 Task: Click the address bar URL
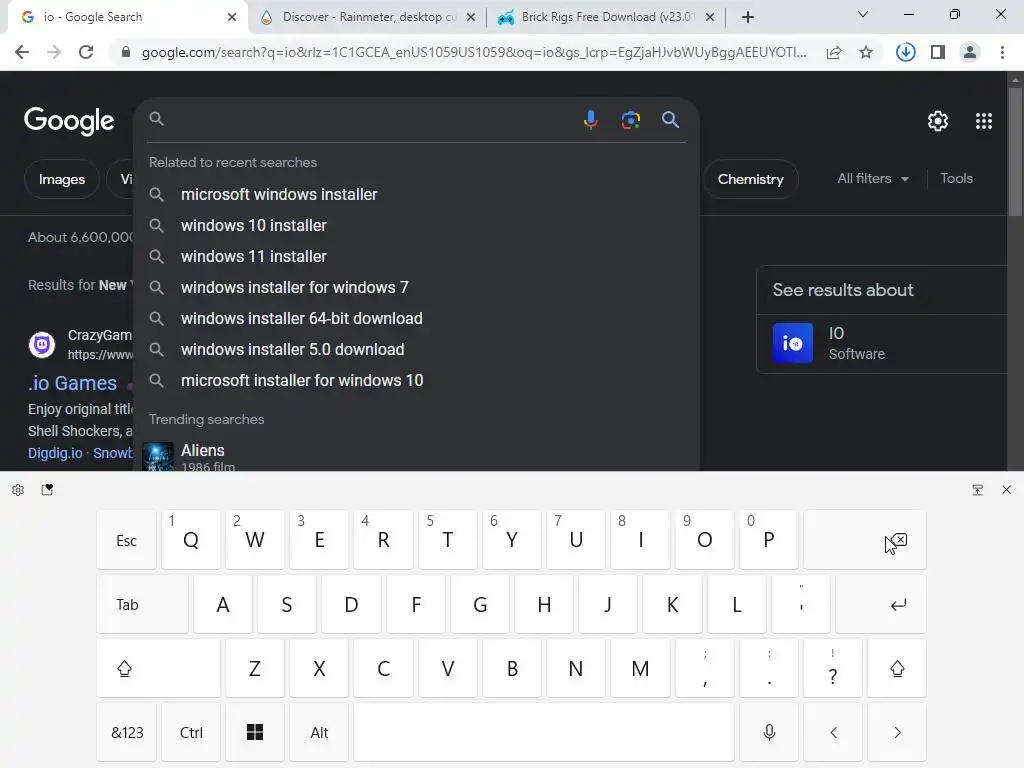pyautogui.click(x=473, y=52)
